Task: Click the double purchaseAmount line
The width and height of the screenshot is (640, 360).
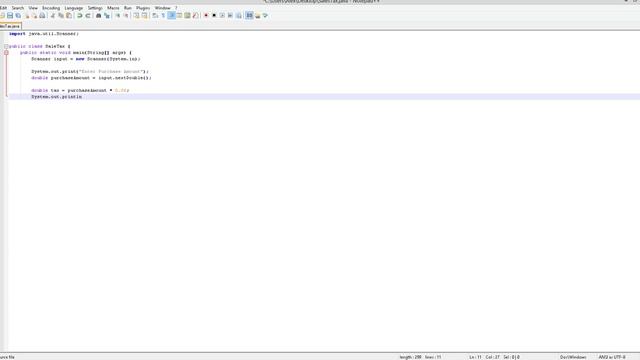Action: 91,78
